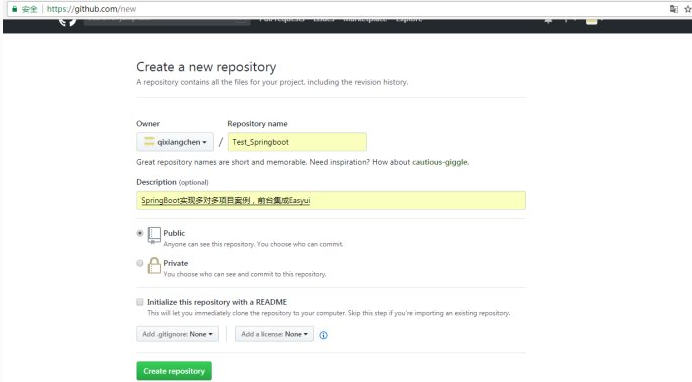The image size is (692, 382).
Task: Select the Private visibility radio button
Action: coord(140,263)
